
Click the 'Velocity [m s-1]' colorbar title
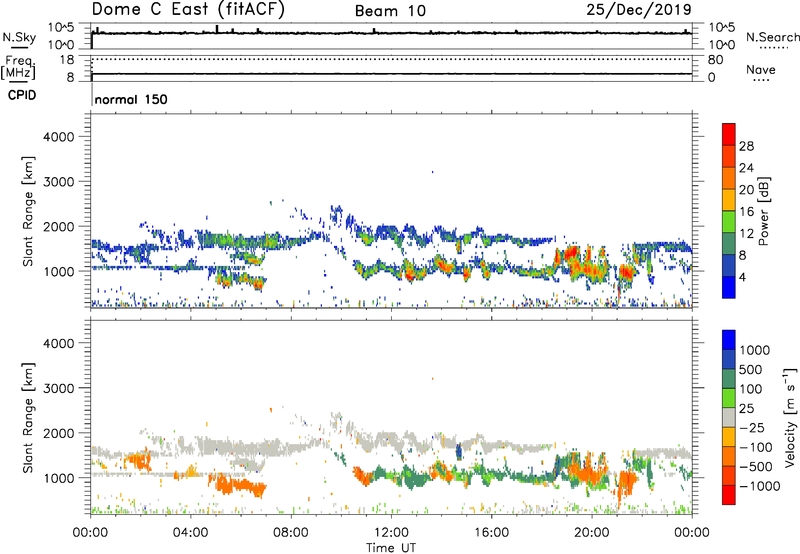790,417
